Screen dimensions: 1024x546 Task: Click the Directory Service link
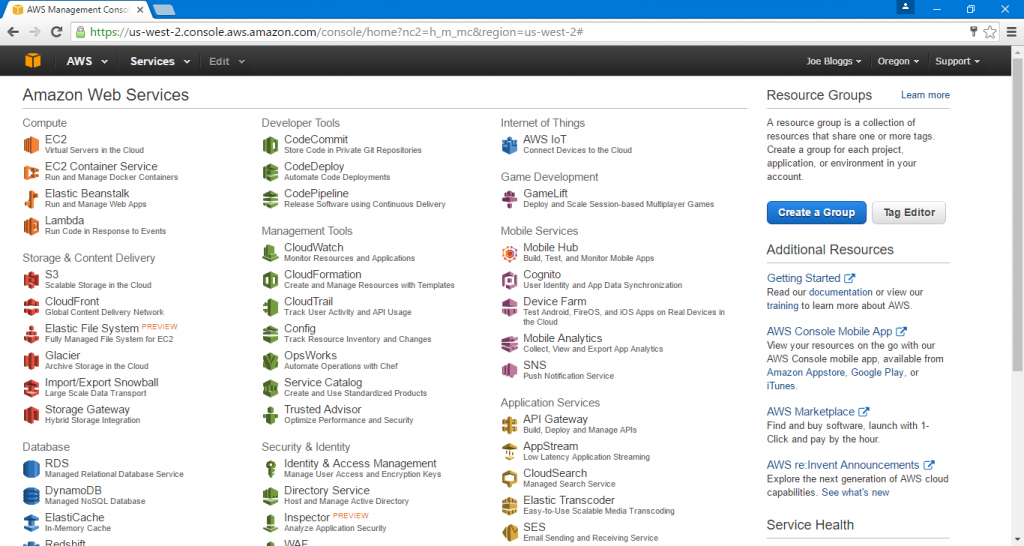(x=327, y=490)
